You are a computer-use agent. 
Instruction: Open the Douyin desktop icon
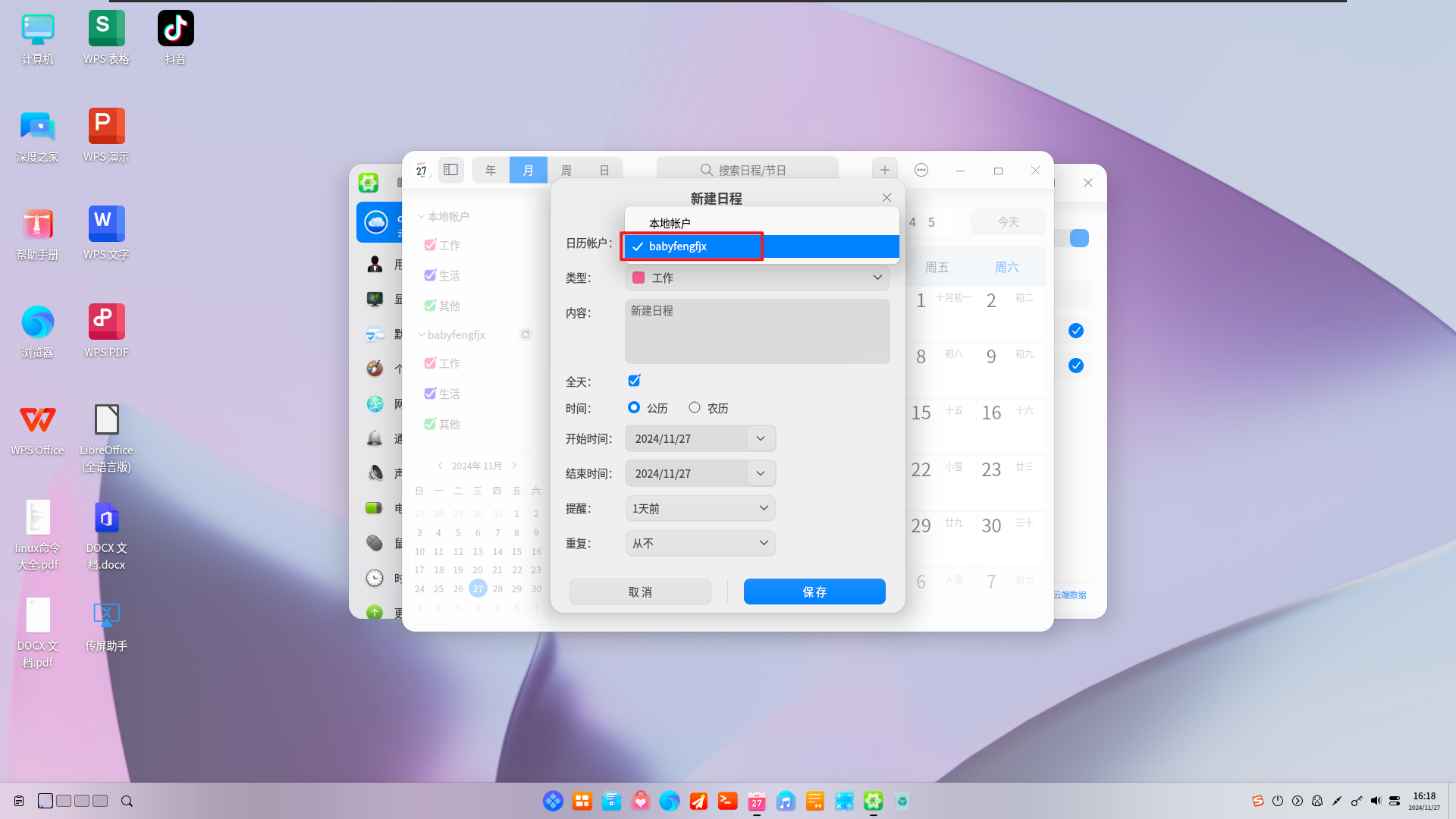coord(175,38)
